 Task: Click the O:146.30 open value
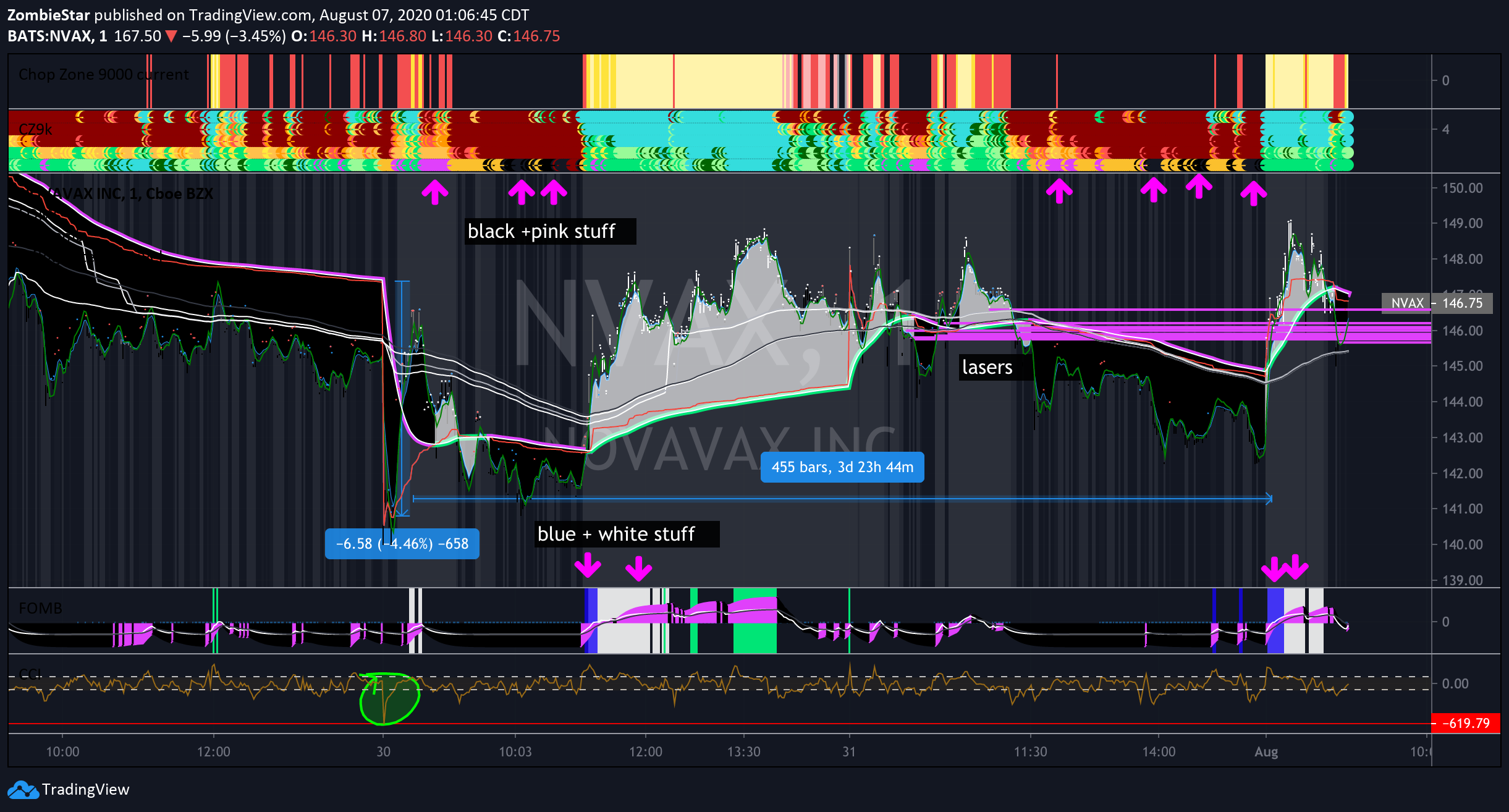coord(324,36)
